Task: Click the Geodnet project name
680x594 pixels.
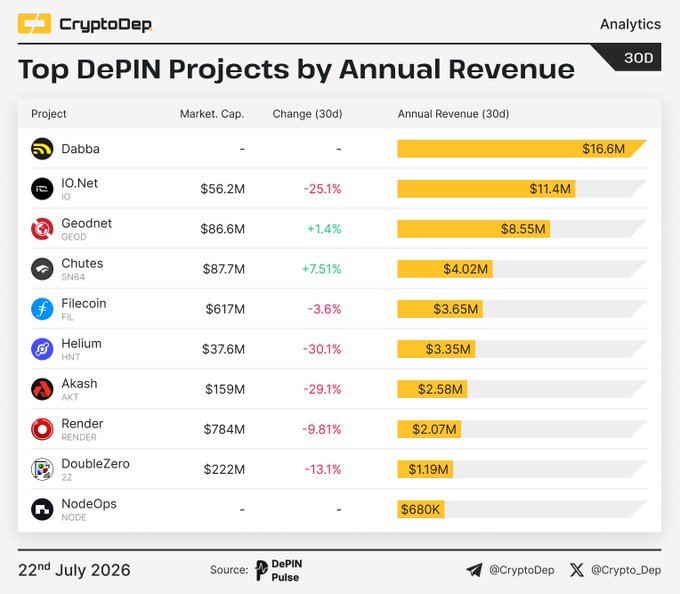Action: point(86,223)
